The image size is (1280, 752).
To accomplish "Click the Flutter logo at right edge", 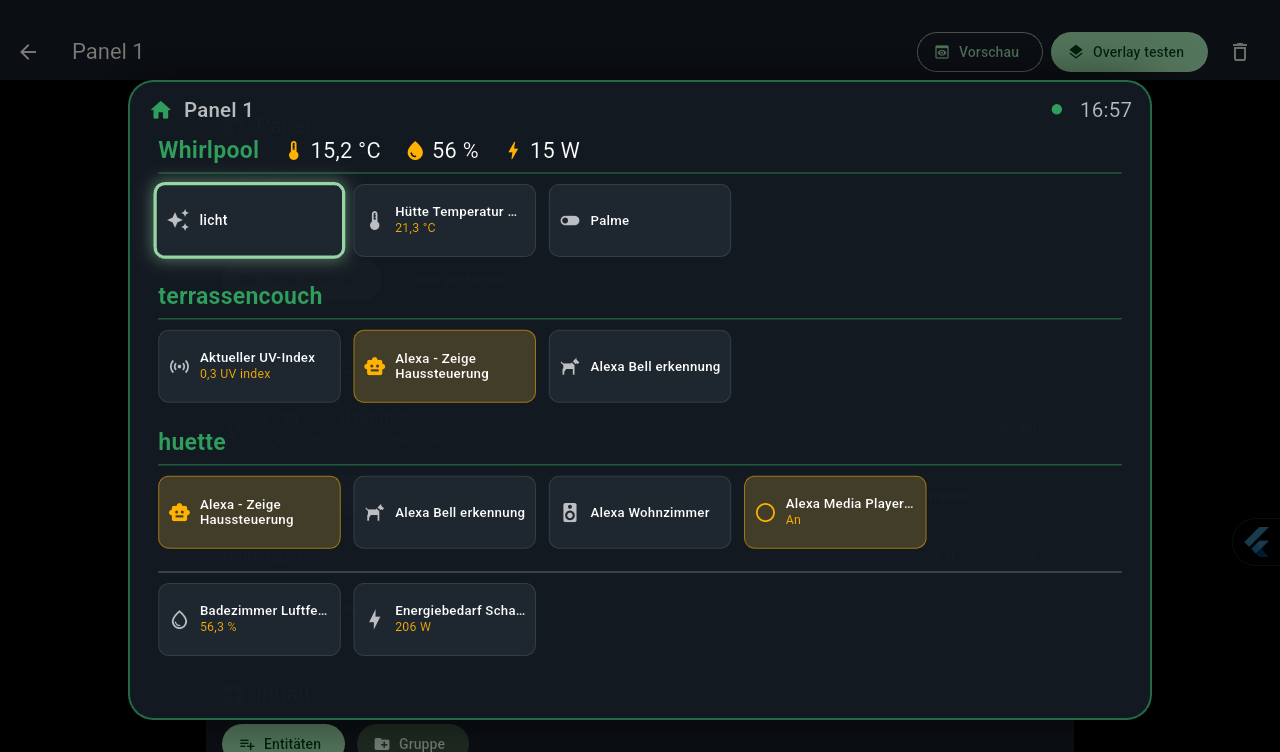I will pos(1257,542).
